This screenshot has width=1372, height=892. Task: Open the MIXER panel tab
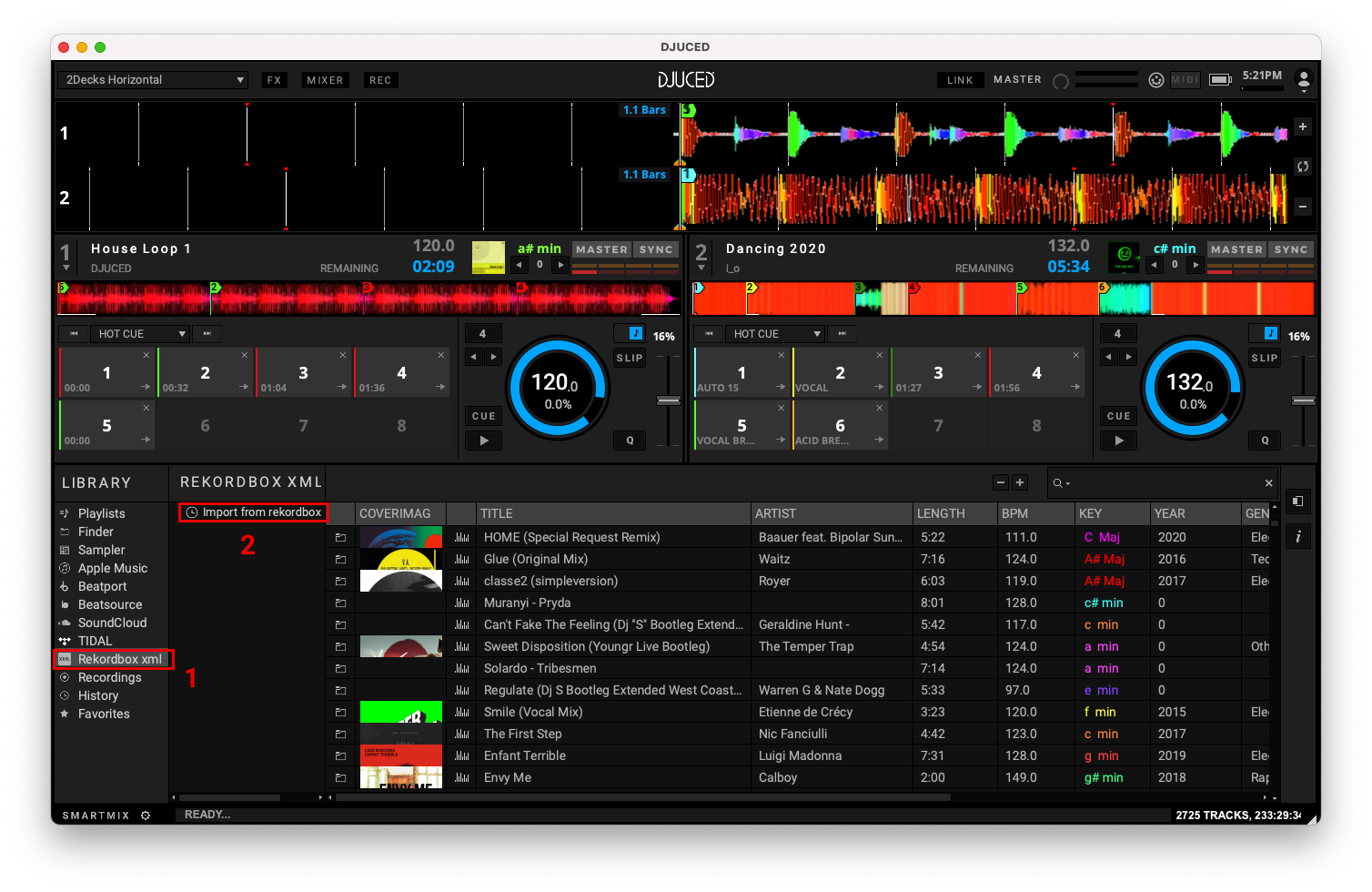tap(325, 80)
